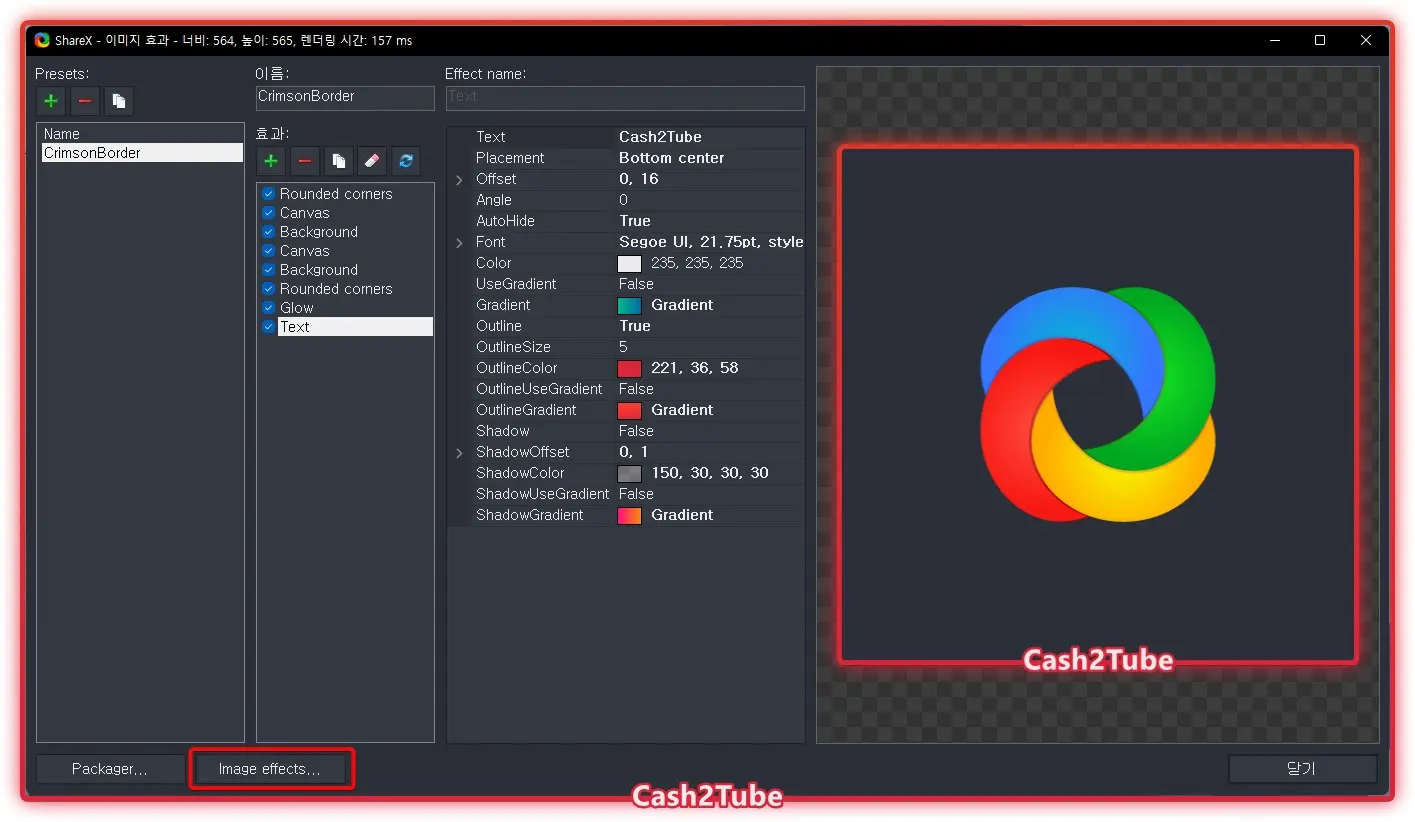Select the ShadowUseGradient value False
Image resolution: width=1415 pixels, height=822 pixels.
tap(636, 494)
